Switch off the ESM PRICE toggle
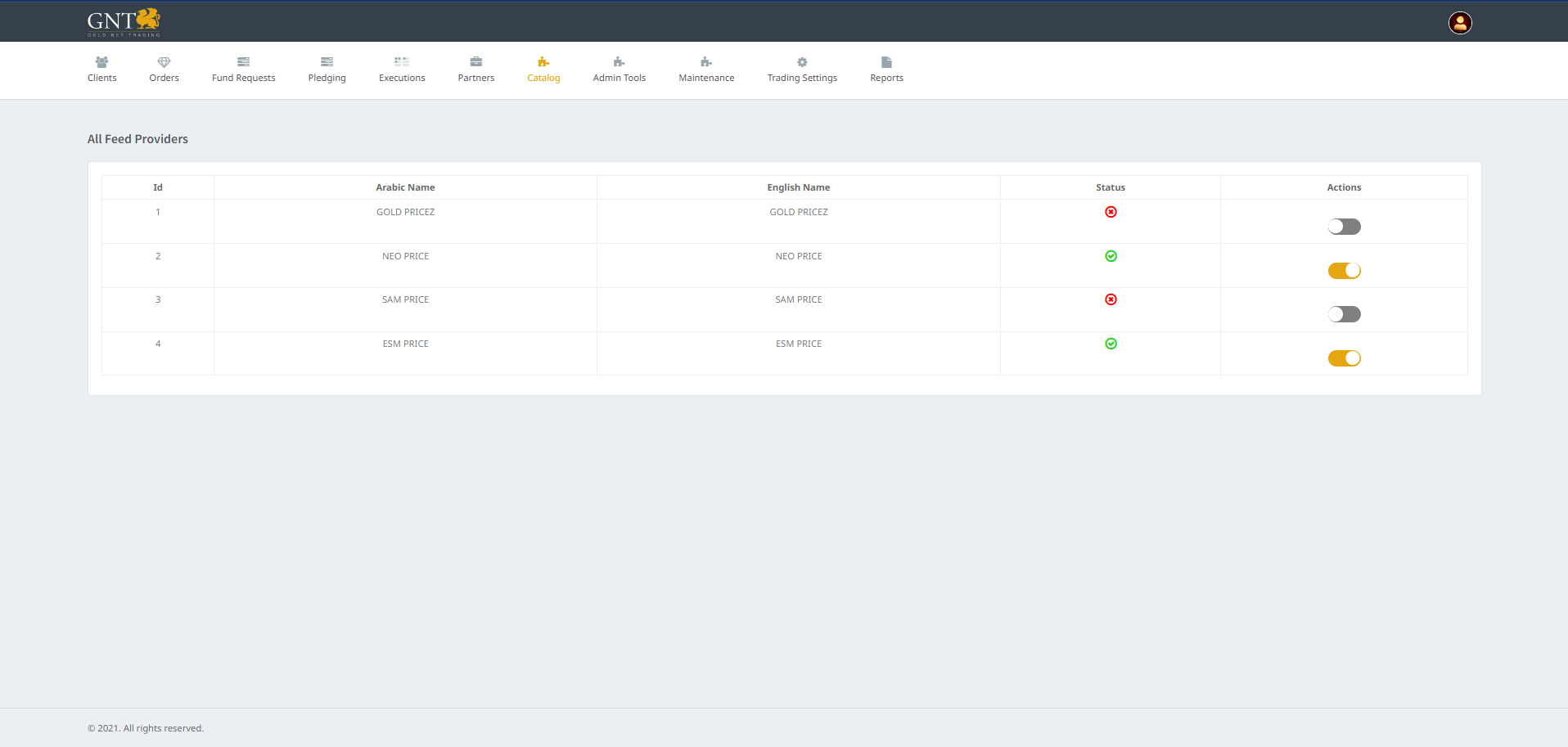This screenshot has height=747, width=1568. coord(1344,358)
